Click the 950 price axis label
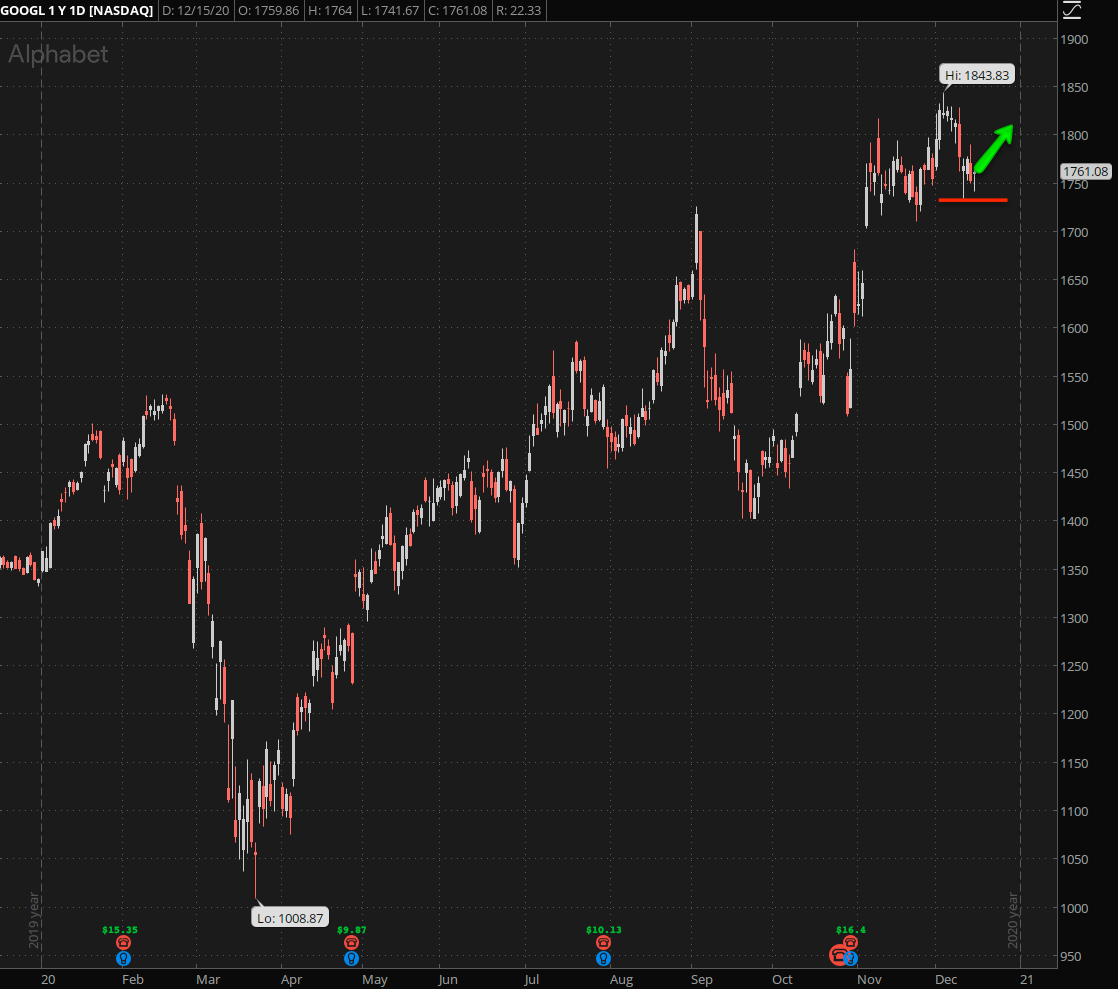 coord(1070,957)
